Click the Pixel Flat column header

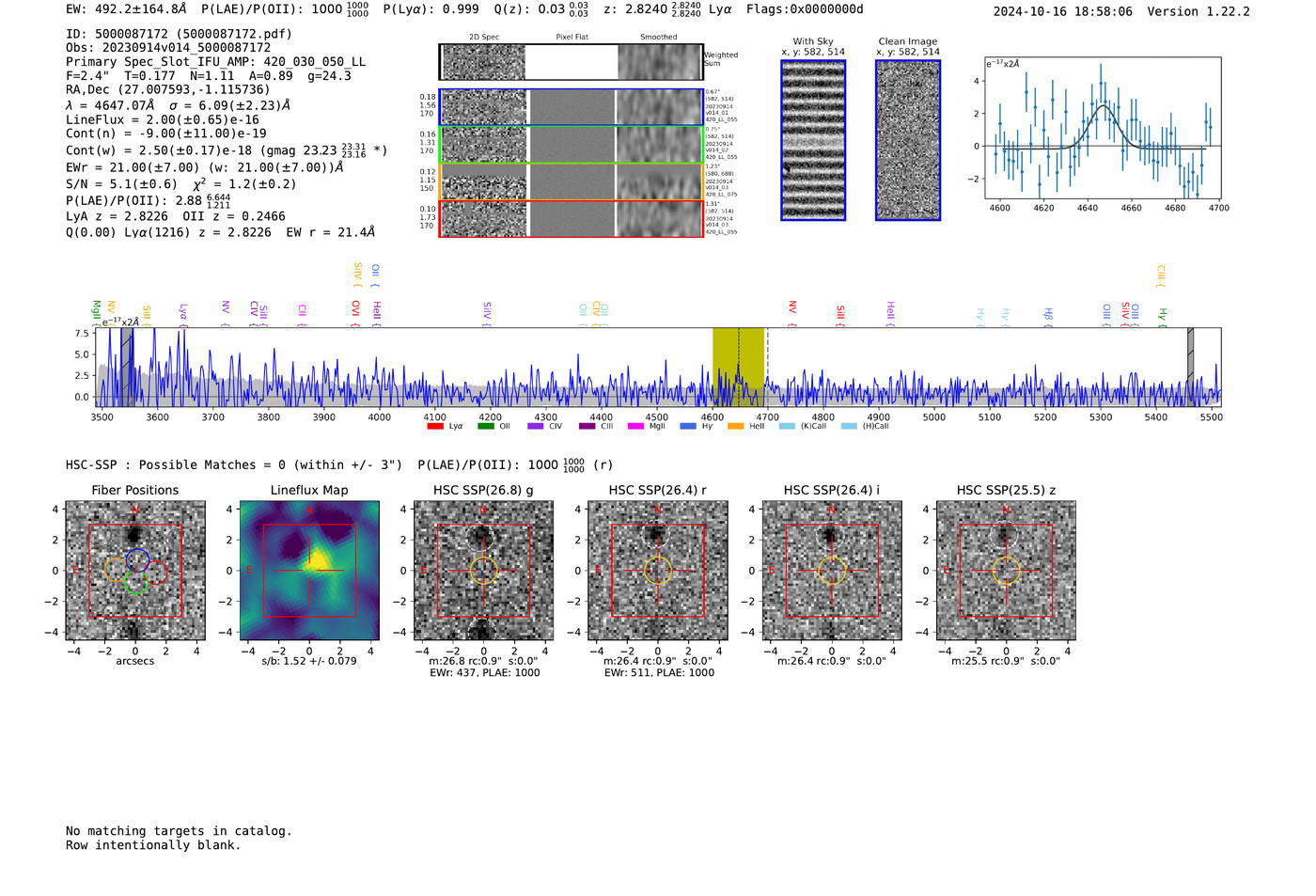pyautogui.click(x=572, y=38)
